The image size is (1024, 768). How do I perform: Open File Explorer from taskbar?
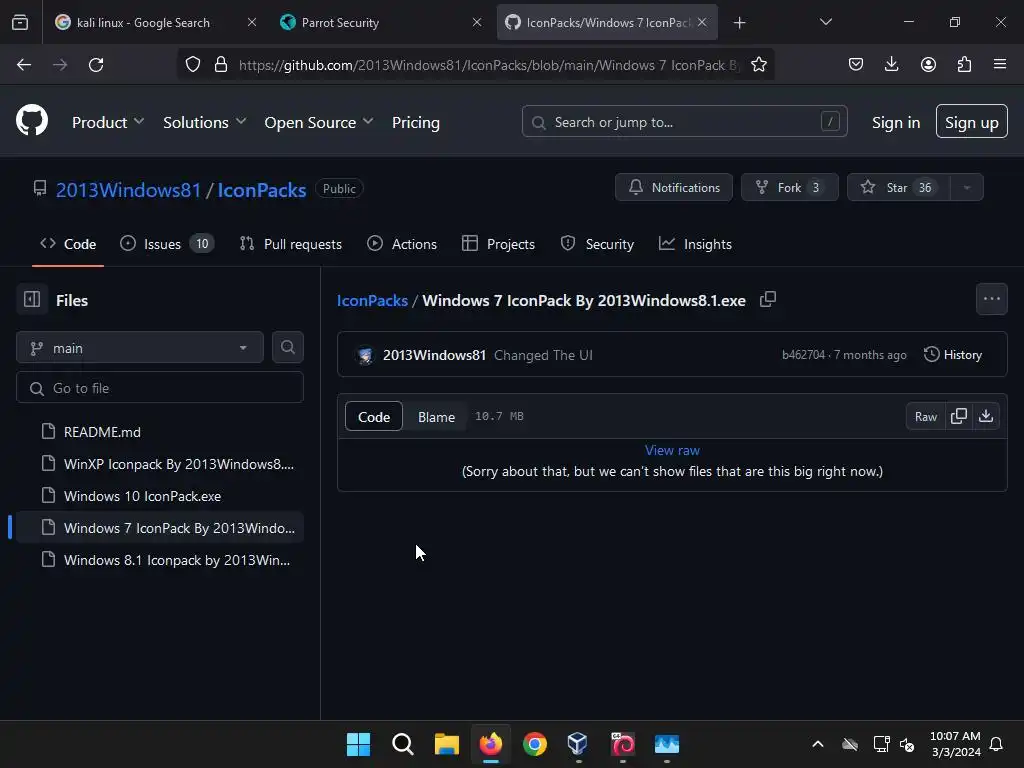click(447, 744)
